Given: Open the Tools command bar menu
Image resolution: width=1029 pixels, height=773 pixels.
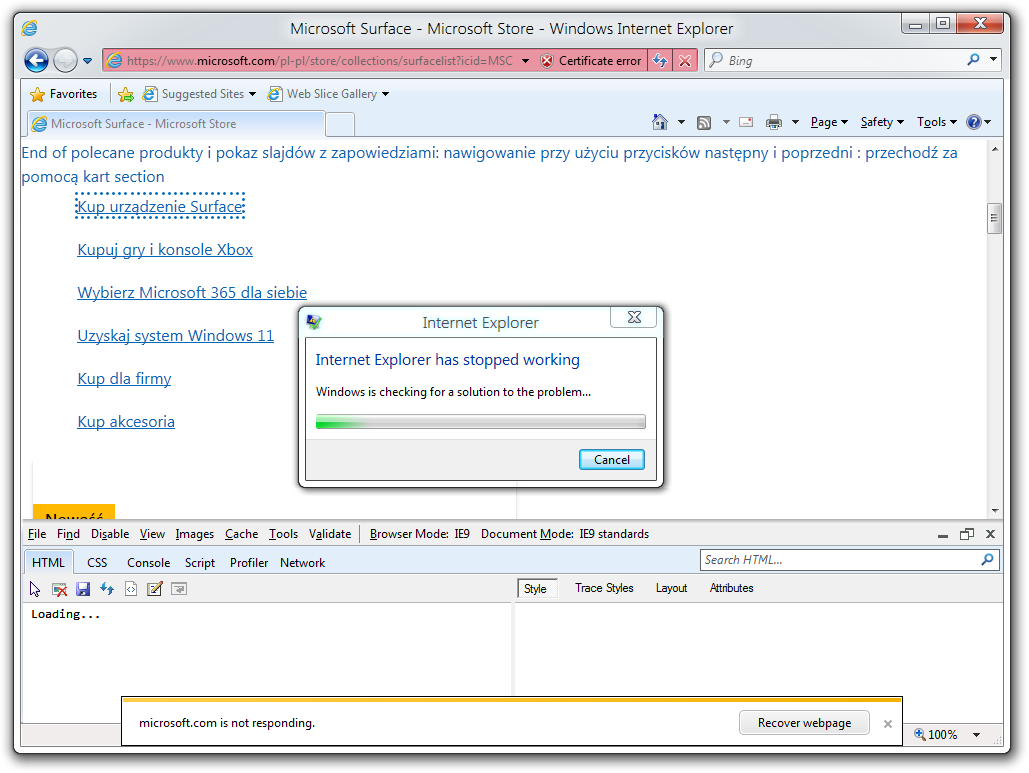Looking at the screenshot, I should click(x=936, y=122).
